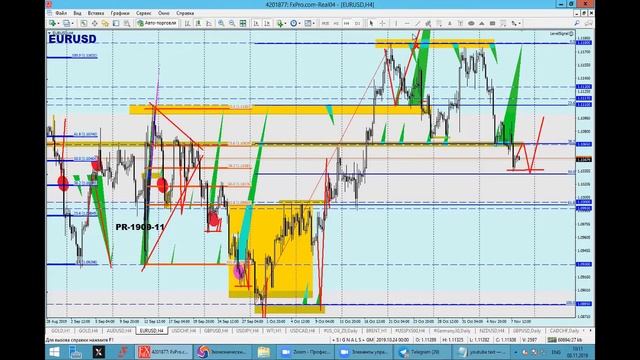Select the triangle drawing tool
The width and height of the screenshot is (640, 360).
[482, 23]
